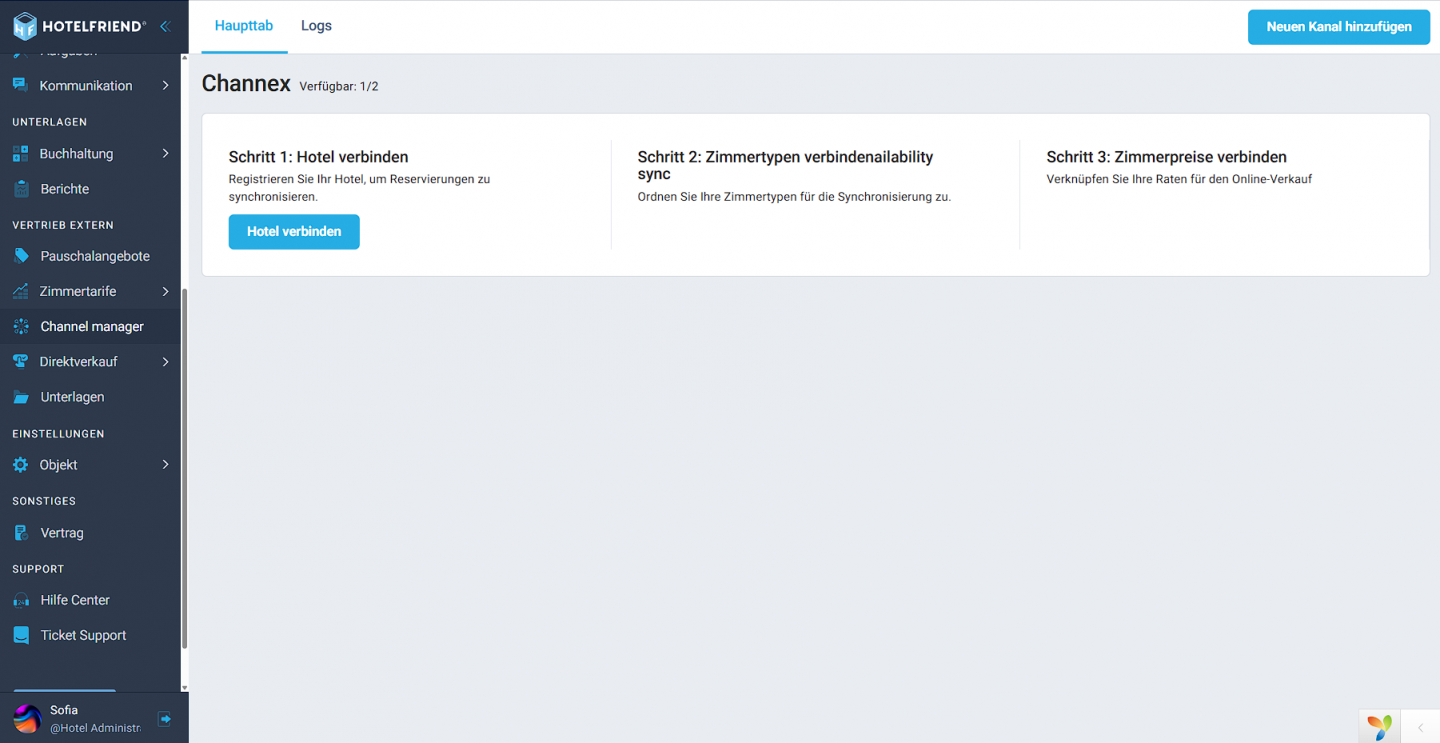Open Hilfe Center menu item
1440x743 pixels.
click(x=90, y=600)
